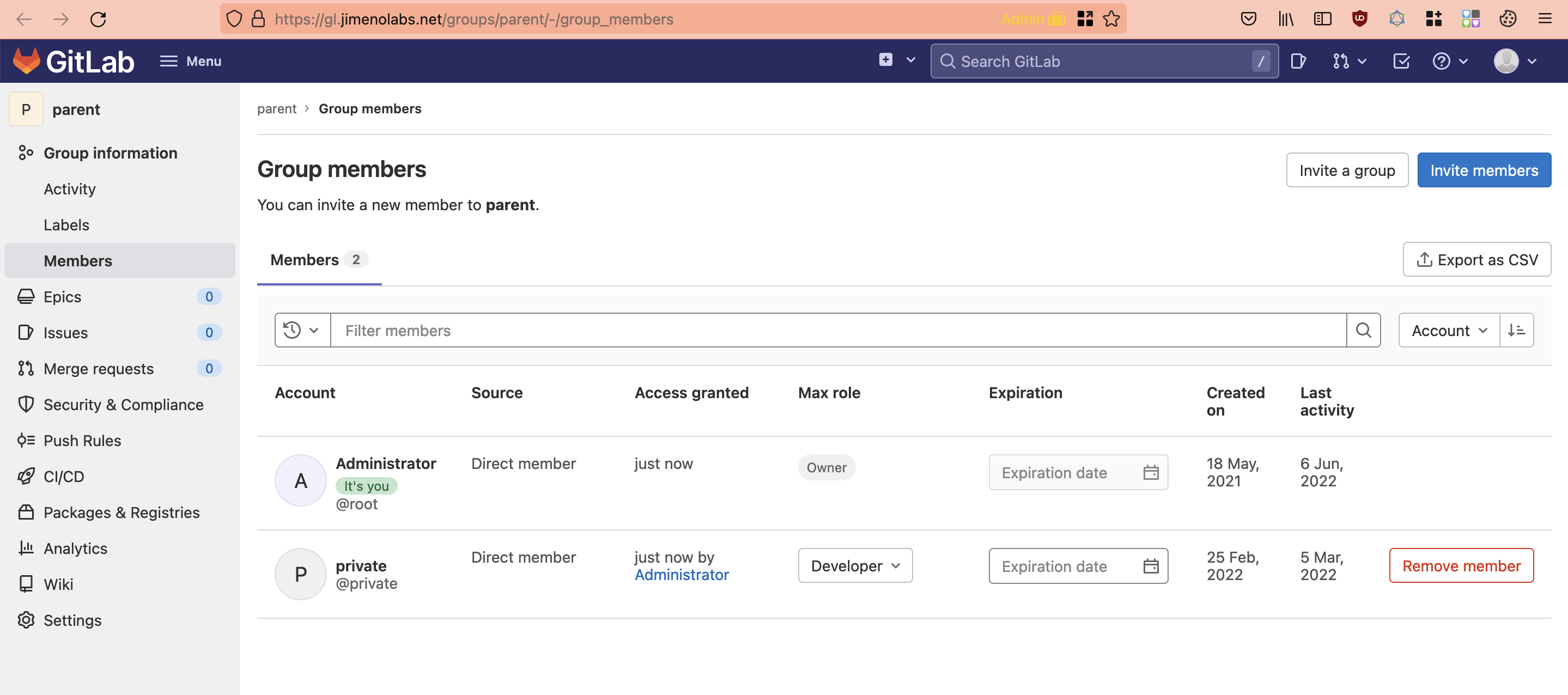This screenshot has height=695, width=1568.
Task: Bookmark page with the star icon
Action: (1111, 19)
